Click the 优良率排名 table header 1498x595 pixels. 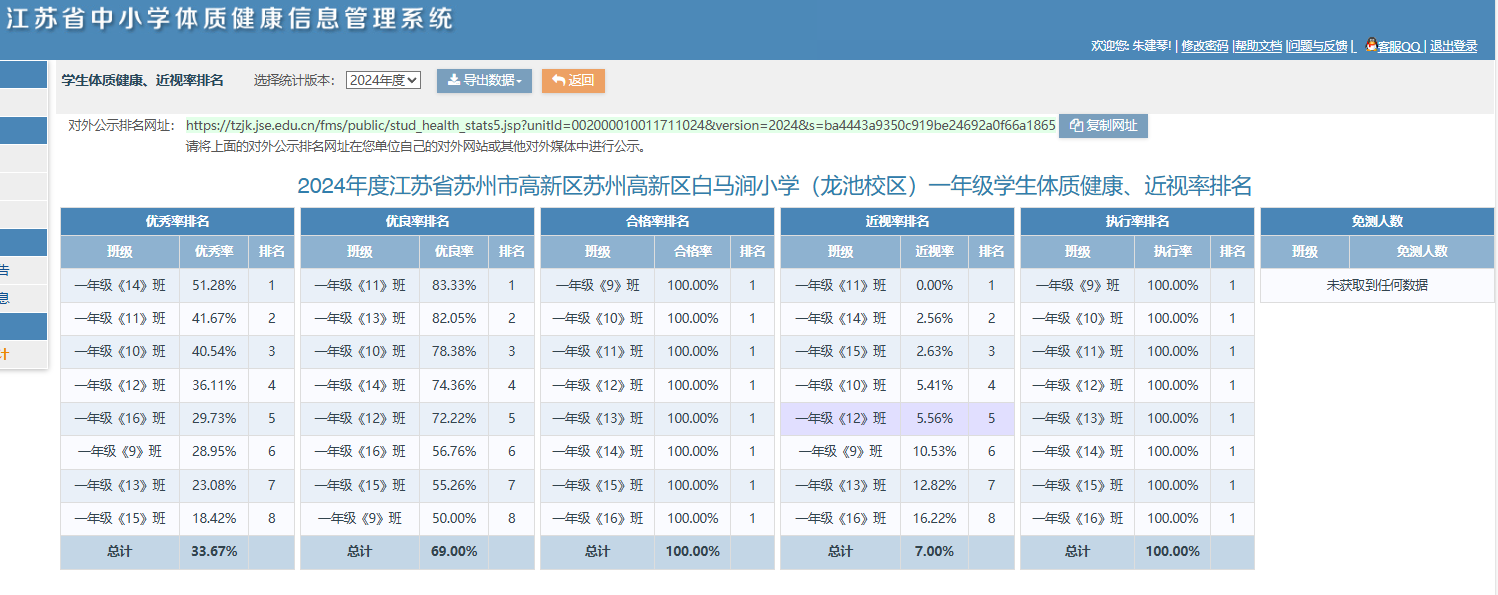pyautogui.click(x=417, y=221)
